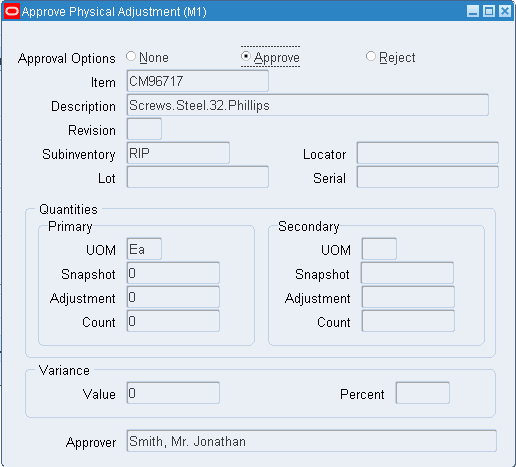This screenshot has height=467, width=516.
Task: Select the Approve radio button
Action: click(246, 56)
